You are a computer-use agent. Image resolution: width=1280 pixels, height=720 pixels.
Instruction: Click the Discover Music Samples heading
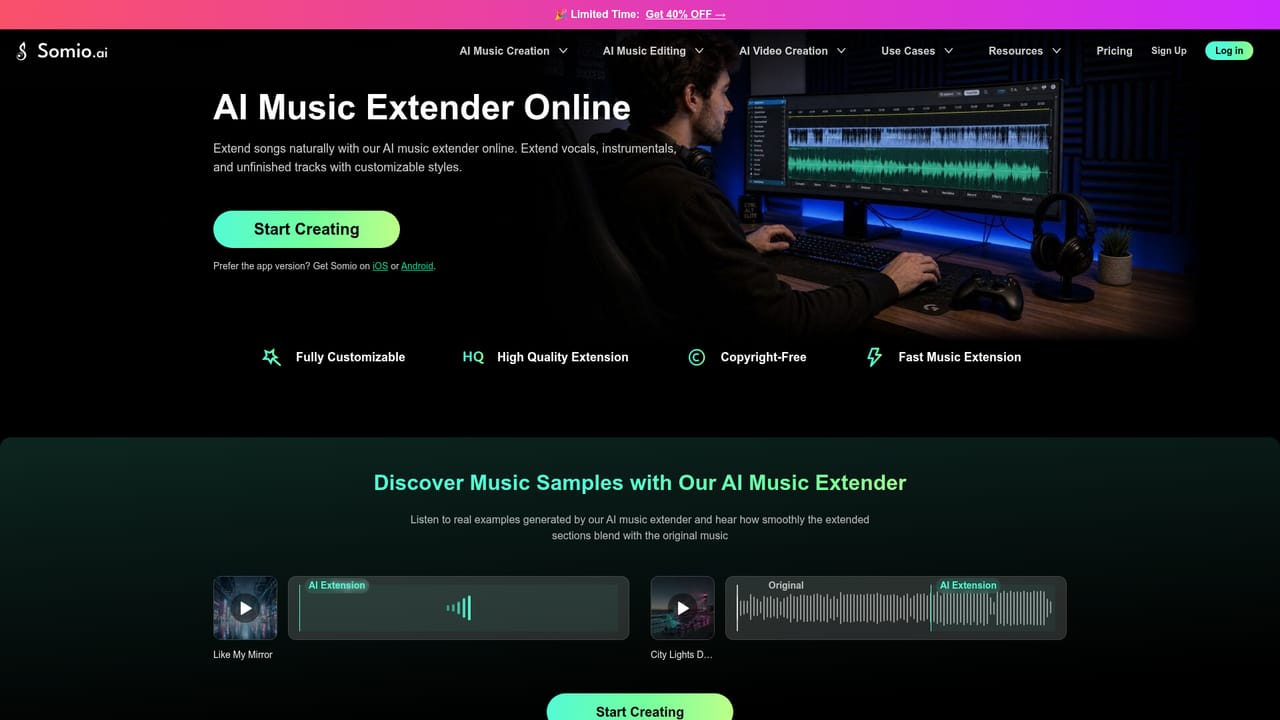click(x=640, y=482)
